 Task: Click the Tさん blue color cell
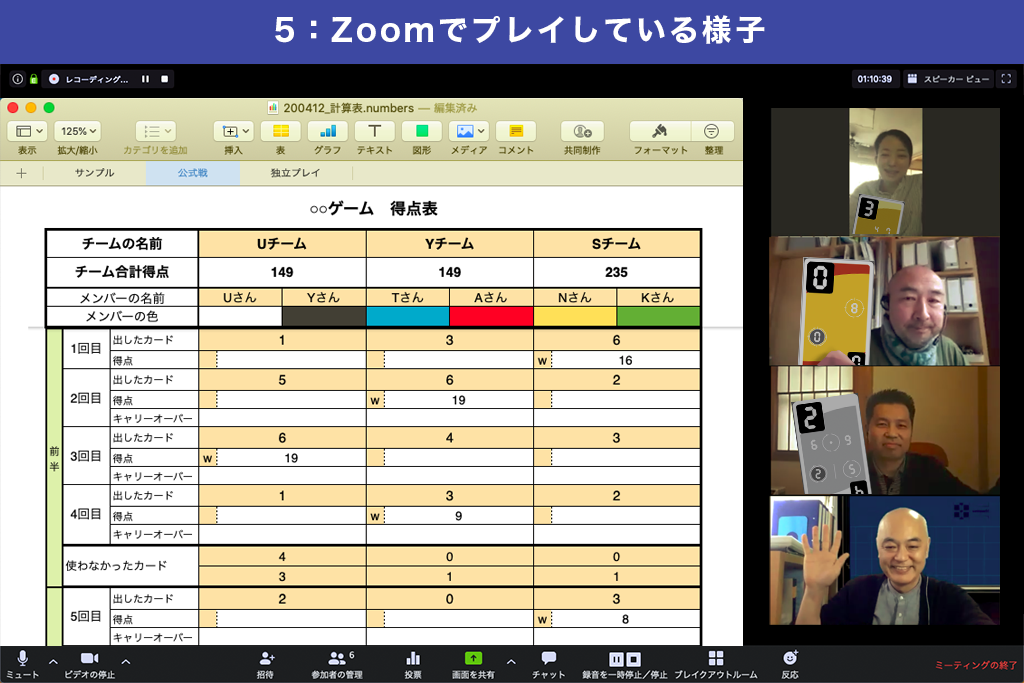pos(408,317)
